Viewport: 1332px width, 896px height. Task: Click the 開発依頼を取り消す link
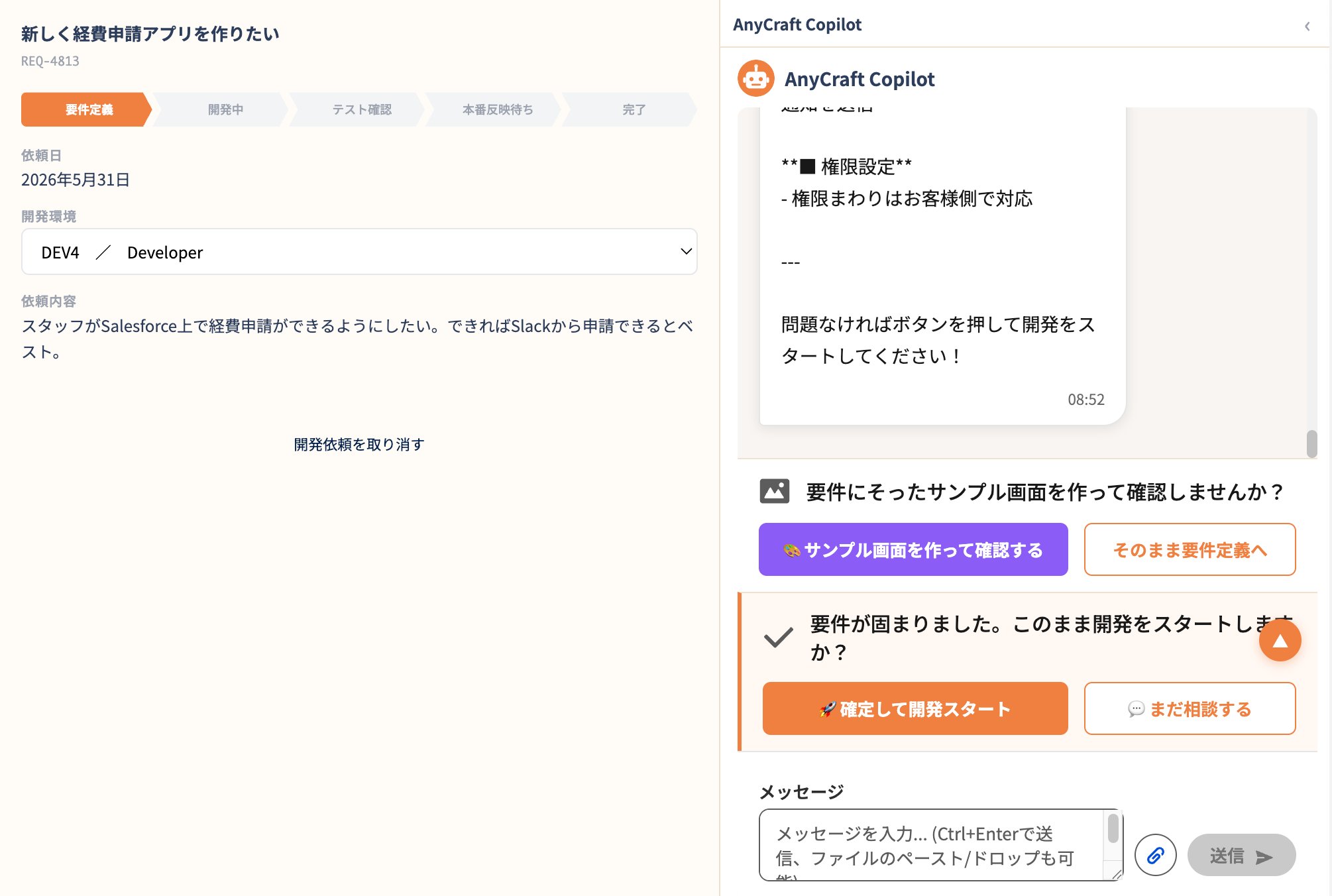click(x=359, y=444)
